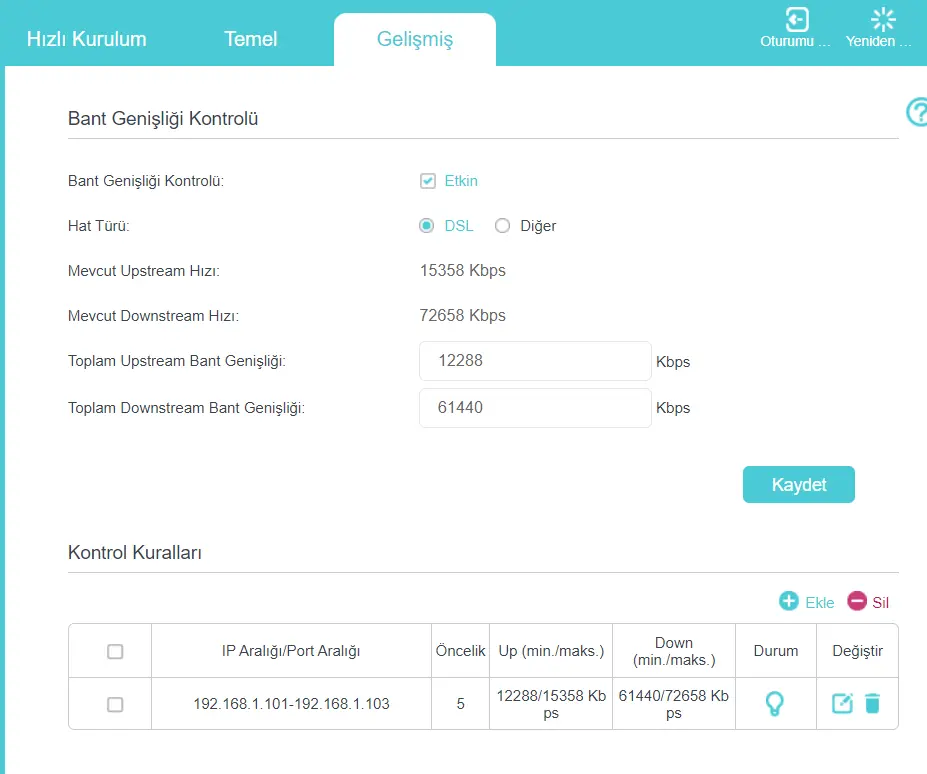Click the priority value 5 cell

pos(461,704)
